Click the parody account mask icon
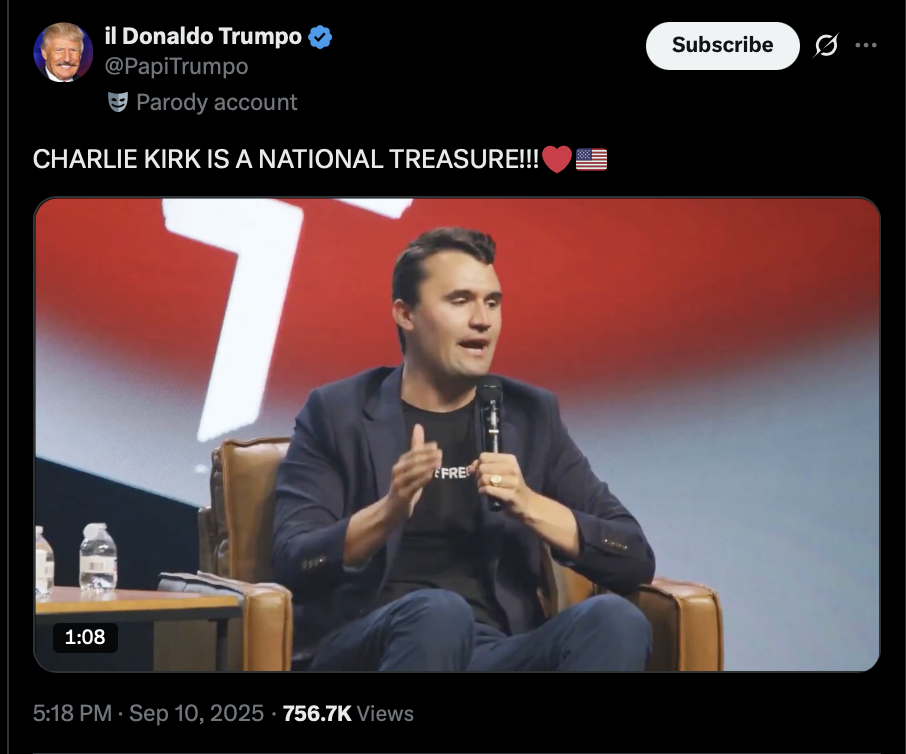The height and width of the screenshot is (754, 906). [x=118, y=102]
